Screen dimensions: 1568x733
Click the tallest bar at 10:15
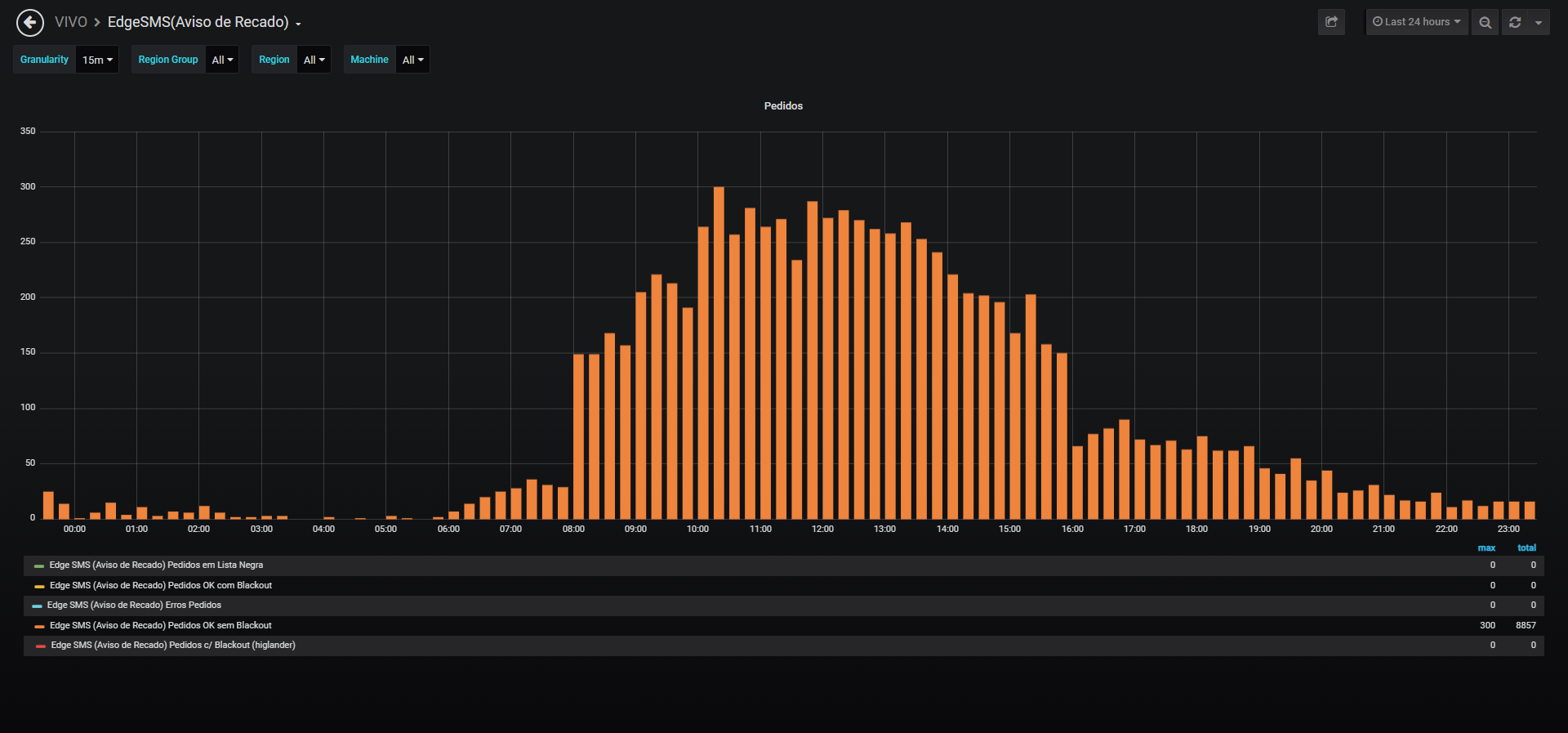(719, 353)
